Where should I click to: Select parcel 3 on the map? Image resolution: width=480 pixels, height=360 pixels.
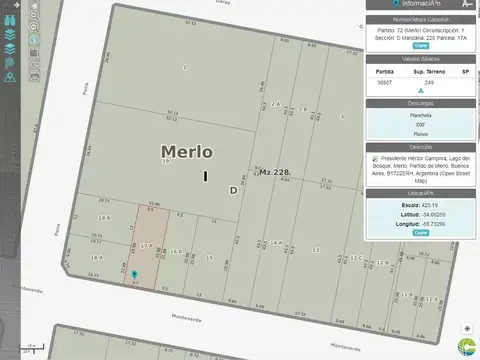(x=342, y=117)
